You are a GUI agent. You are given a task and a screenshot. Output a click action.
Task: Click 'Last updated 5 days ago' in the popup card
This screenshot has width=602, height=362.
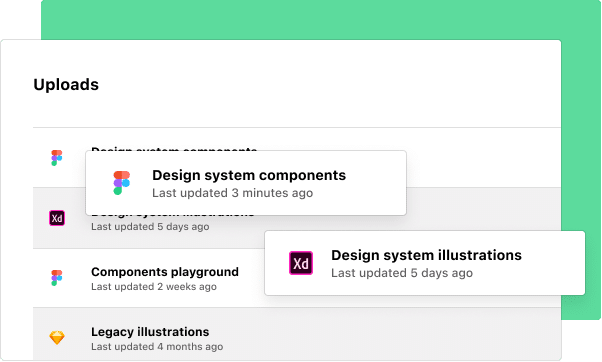402,273
